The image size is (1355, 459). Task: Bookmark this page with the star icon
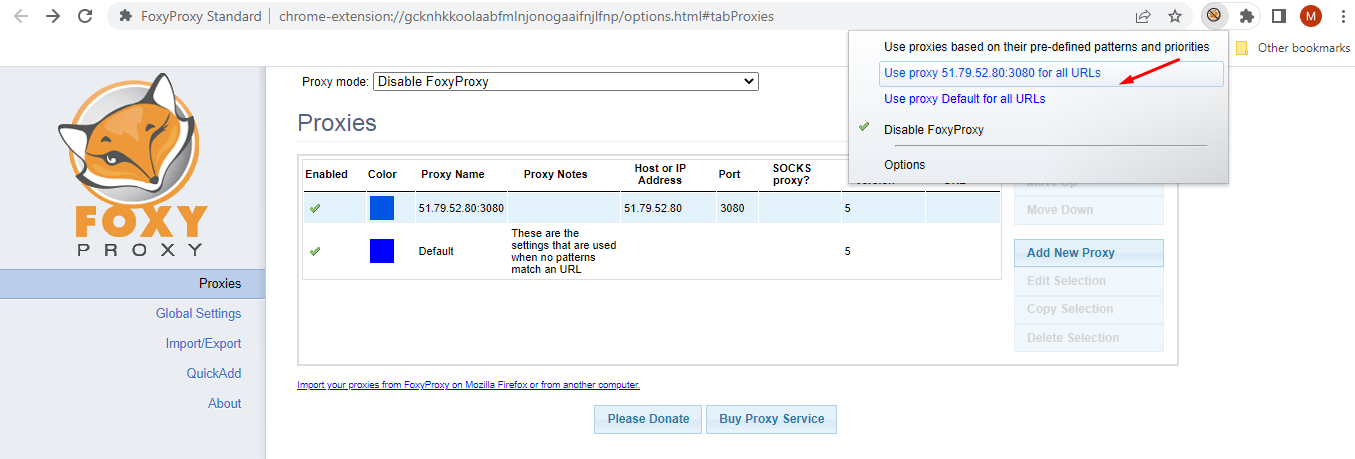coord(1175,16)
